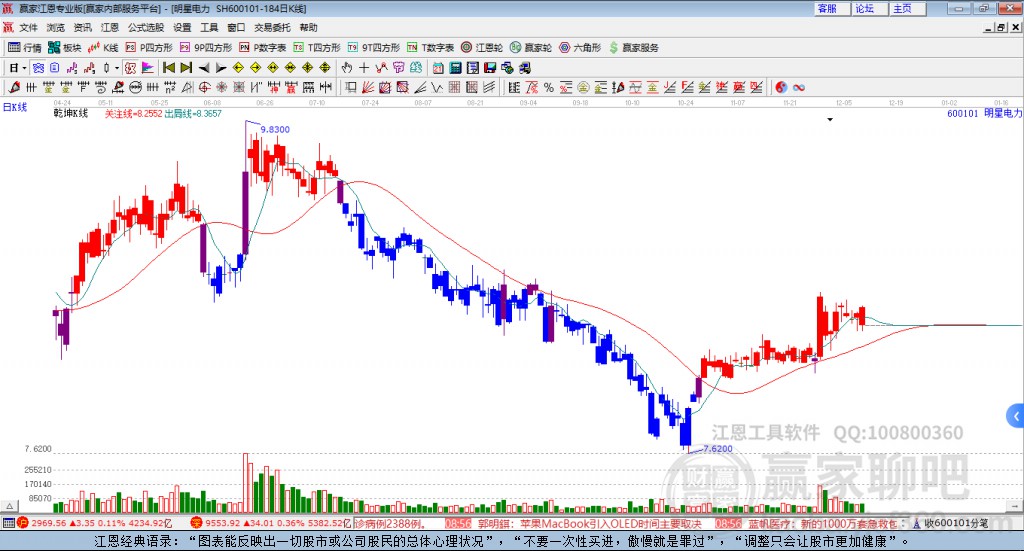Image resolution: width=1024 pixels, height=551 pixels.
Task: Open the 江恩轮 Gann wheel
Action: tap(482, 48)
